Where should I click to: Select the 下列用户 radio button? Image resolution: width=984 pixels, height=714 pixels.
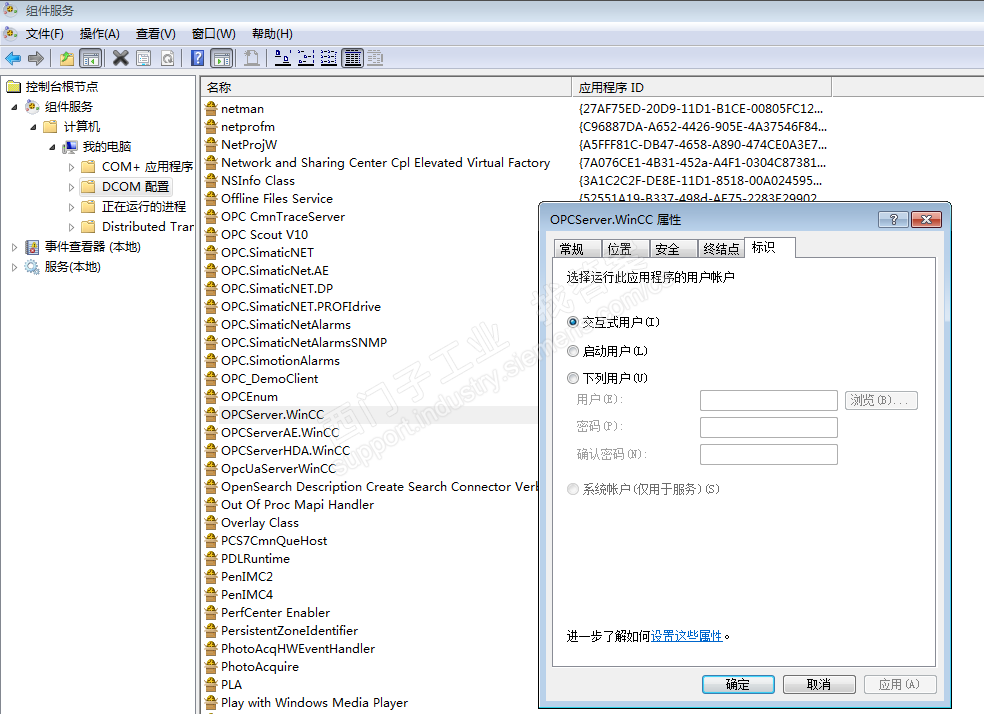[x=572, y=378]
